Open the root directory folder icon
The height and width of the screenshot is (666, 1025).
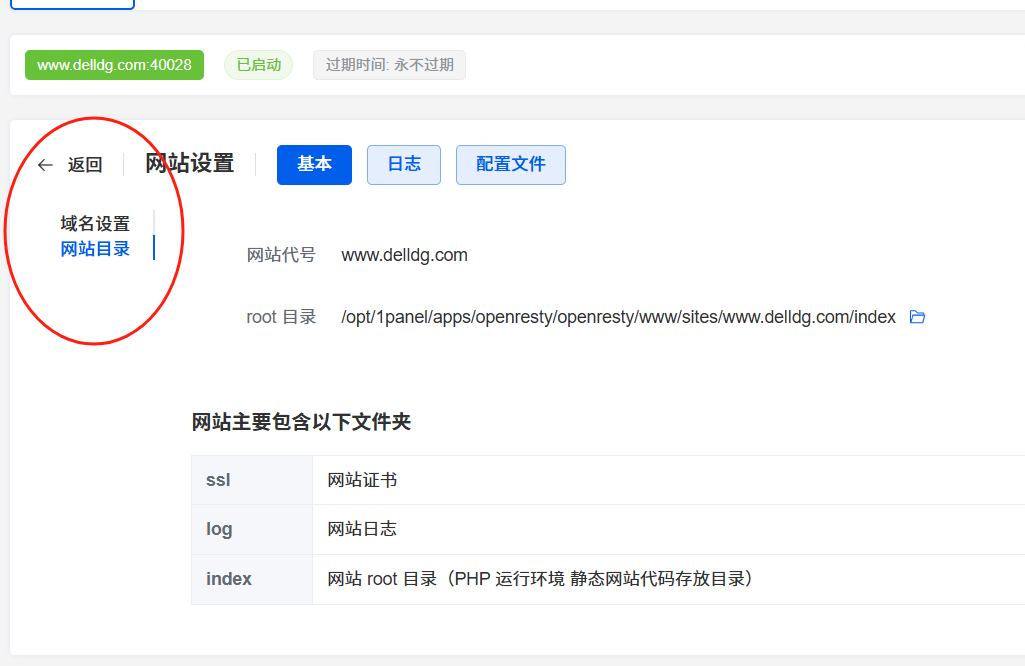(917, 317)
